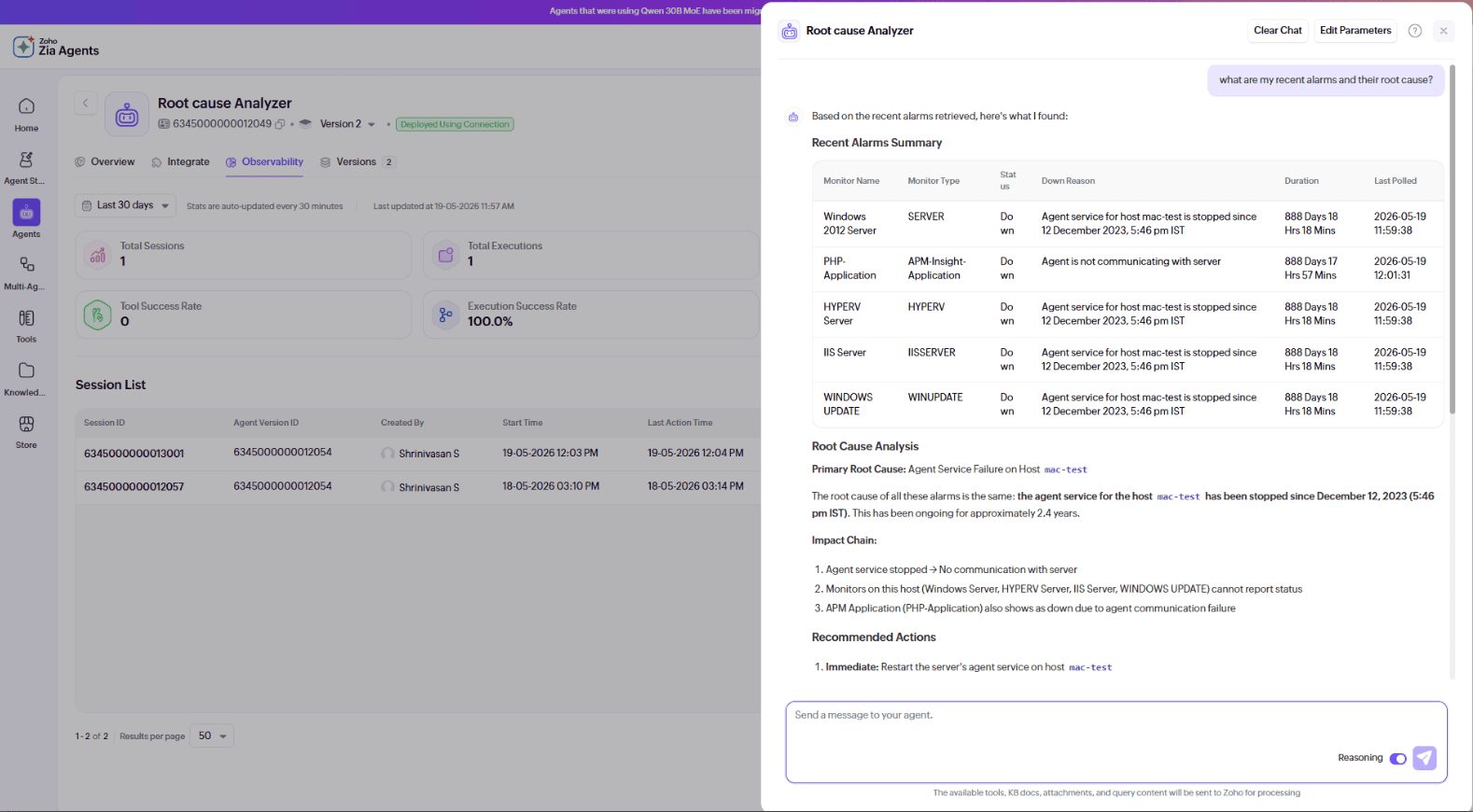Send the message with the paper plane button
The width and height of the screenshot is (1473, 812).
coord(1424,758)
